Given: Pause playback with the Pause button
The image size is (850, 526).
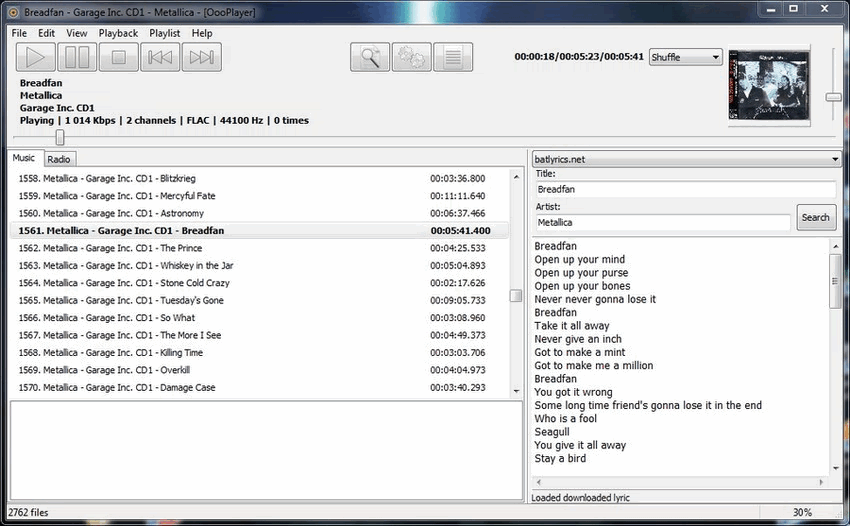Looking at the screenshot, I should [x=77, y=57].
